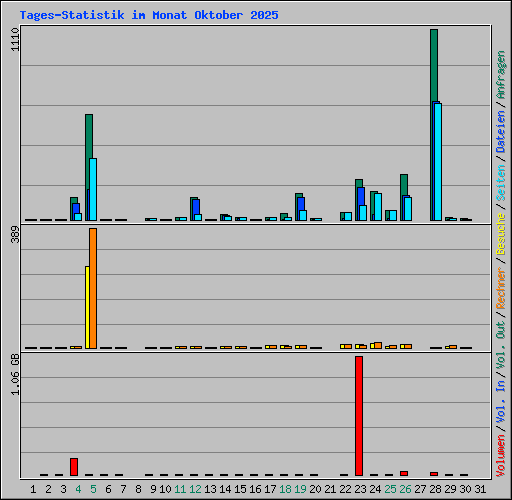The width and height of the screenshot is (512, 500).
Task: Click the yellow Besuche bar for day 5
Action: tap(87, 307)
